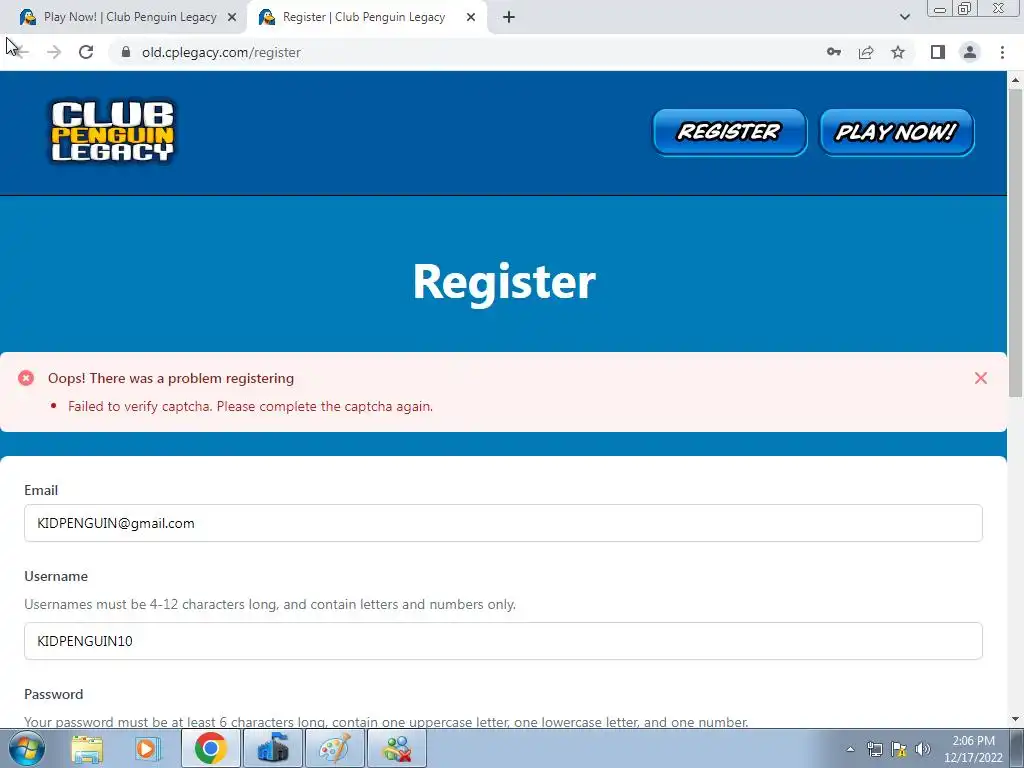Click the browser forward arrow

[x=54, y=52]
